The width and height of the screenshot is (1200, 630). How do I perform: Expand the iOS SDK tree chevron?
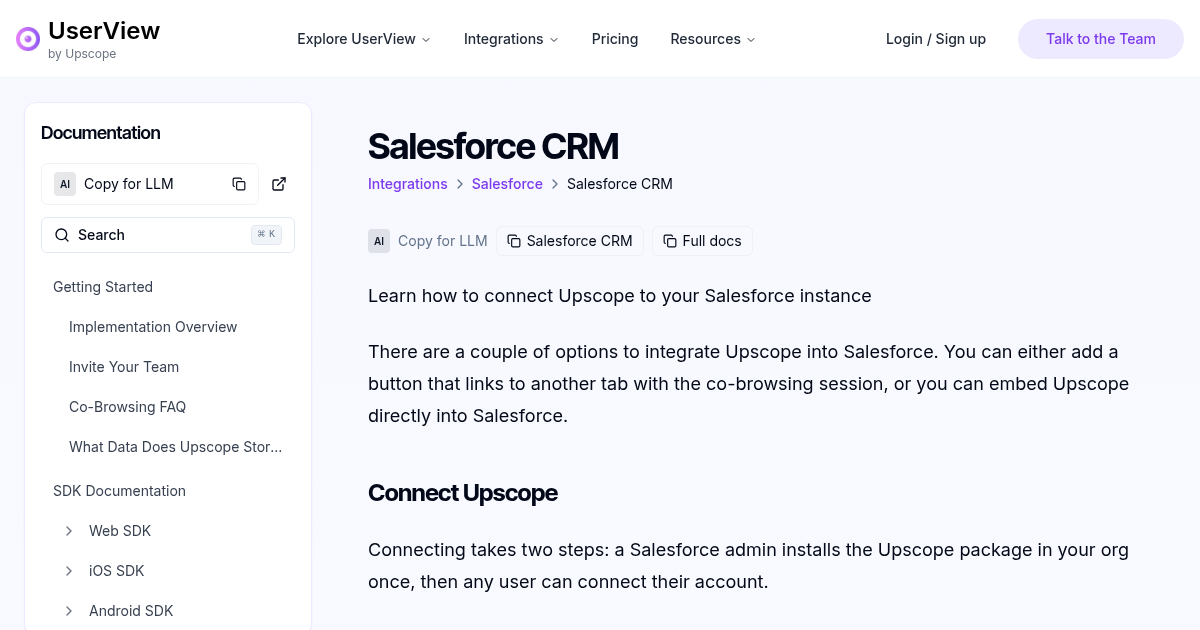pyautogui.click(x=69, y=571)
